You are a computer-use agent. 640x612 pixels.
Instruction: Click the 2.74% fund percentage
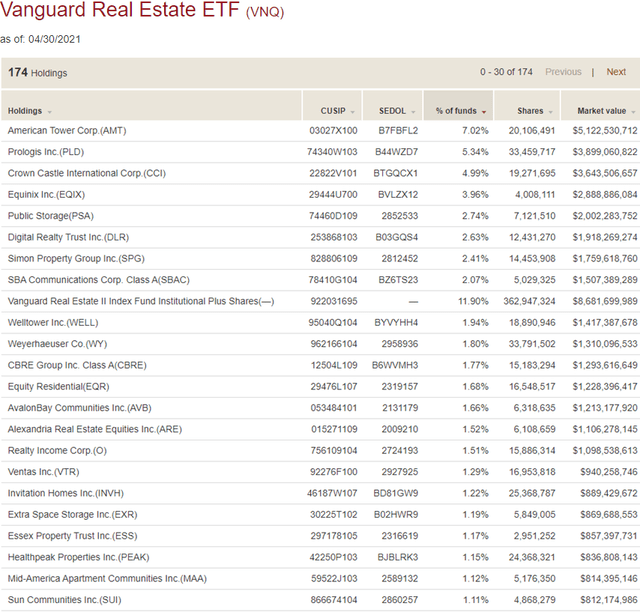coord(475,216)
